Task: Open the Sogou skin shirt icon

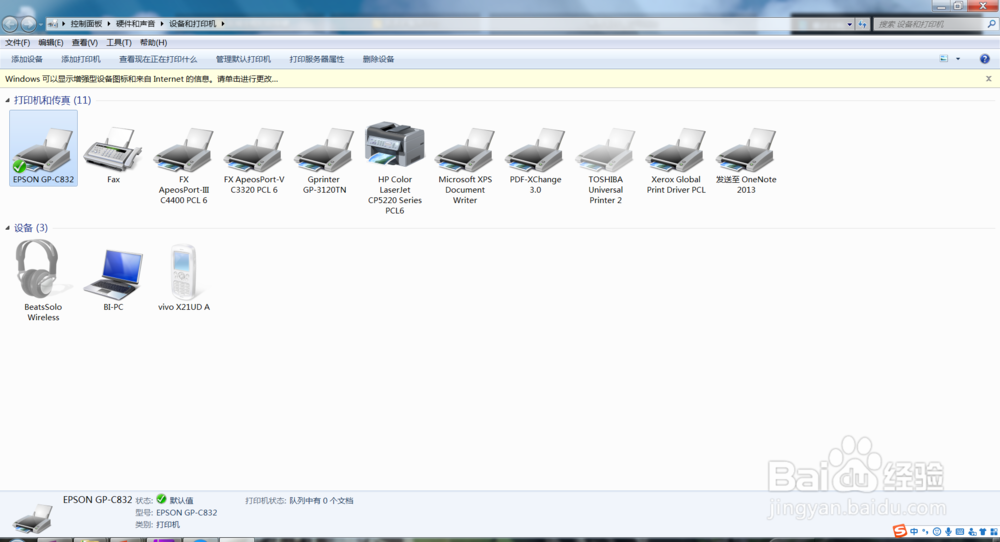Action: click(x=983, y=531)
